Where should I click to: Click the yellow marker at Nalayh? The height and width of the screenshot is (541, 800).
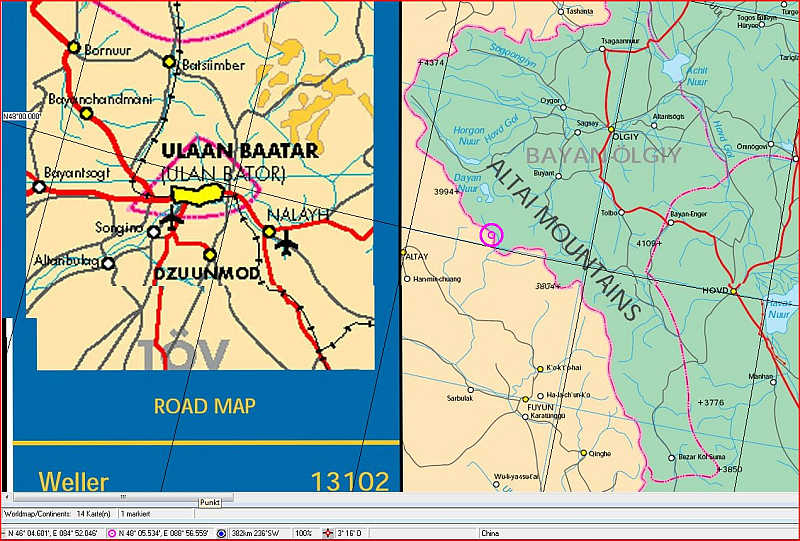pos(269,231)
